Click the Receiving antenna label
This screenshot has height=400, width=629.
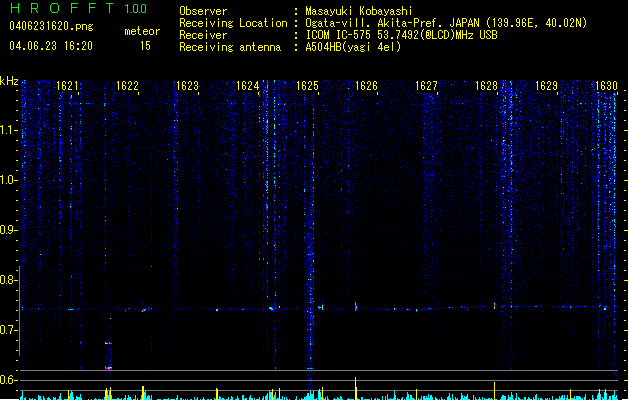point(230,47)
